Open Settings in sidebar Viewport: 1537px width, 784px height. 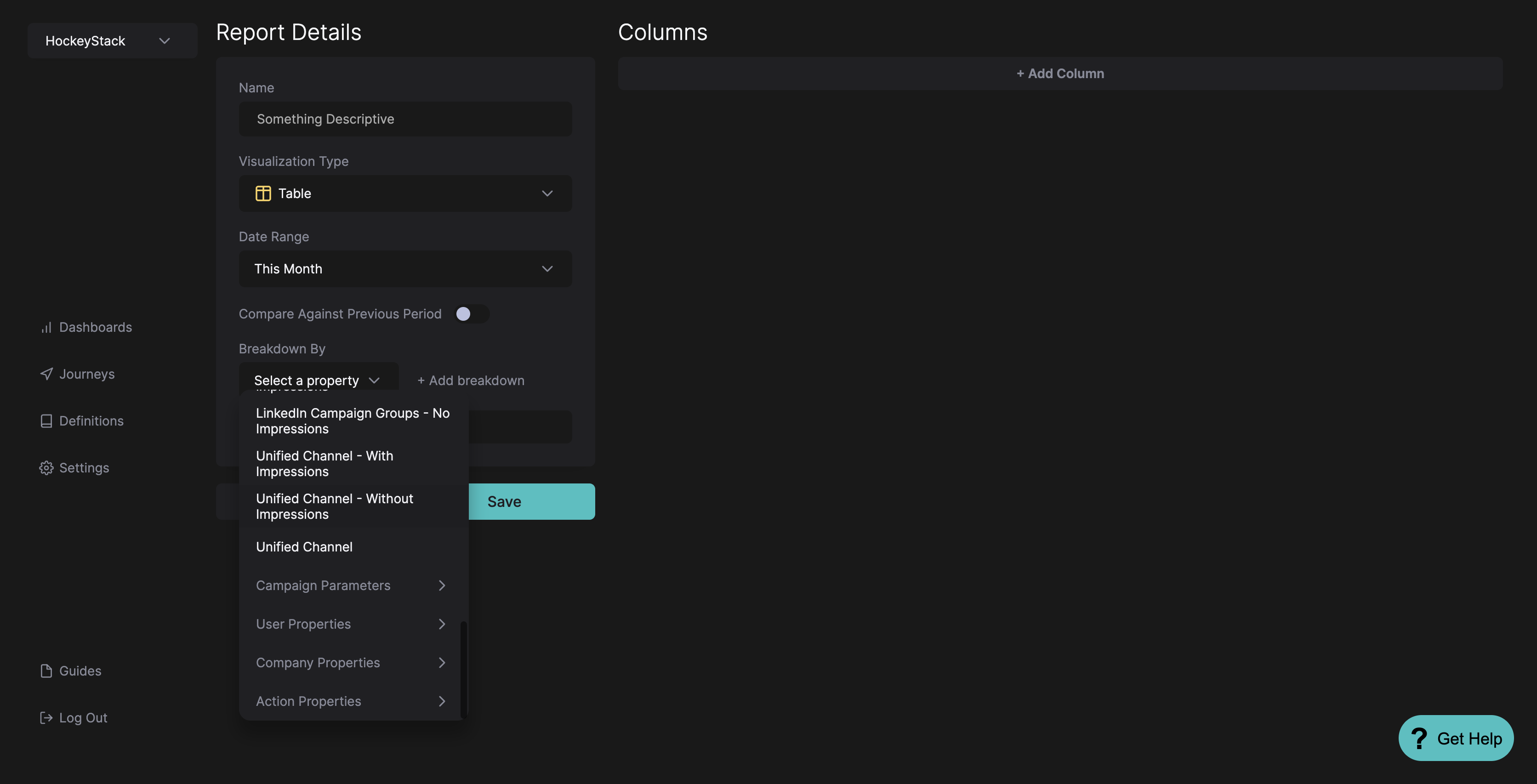[x=74, y=468]
